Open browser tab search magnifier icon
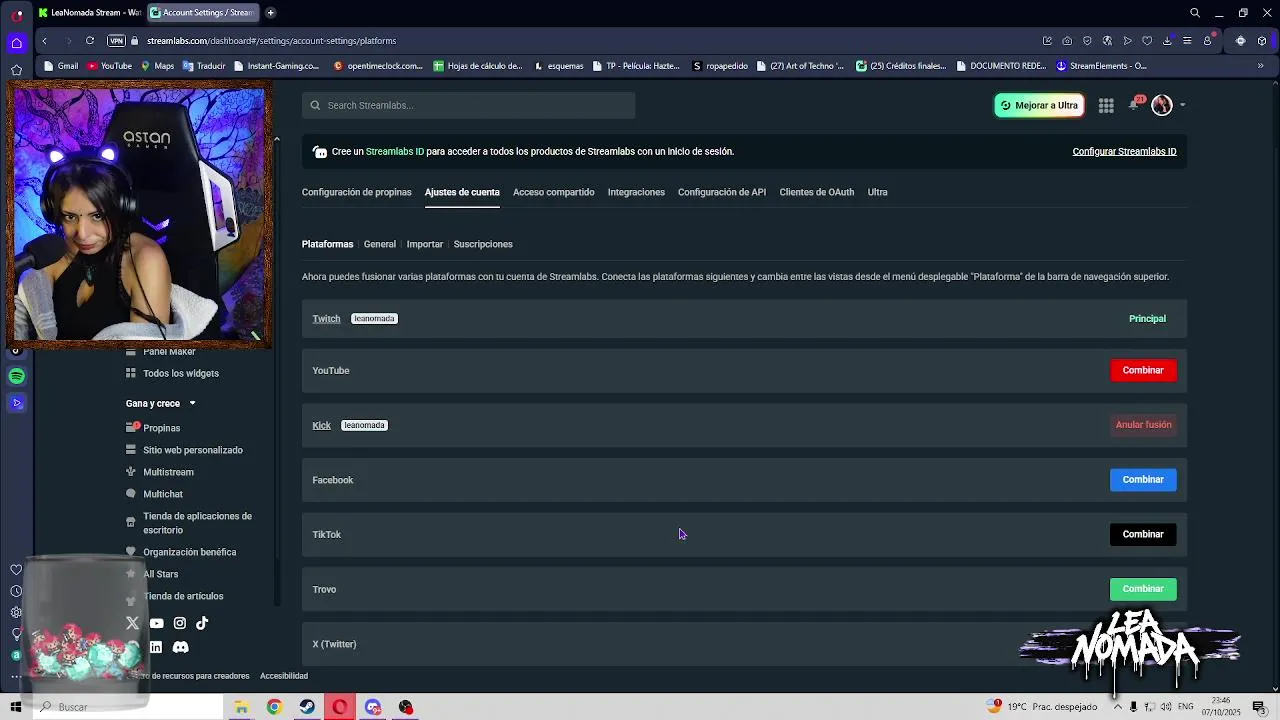The image size is (1280, 720). coord(1195,13)
